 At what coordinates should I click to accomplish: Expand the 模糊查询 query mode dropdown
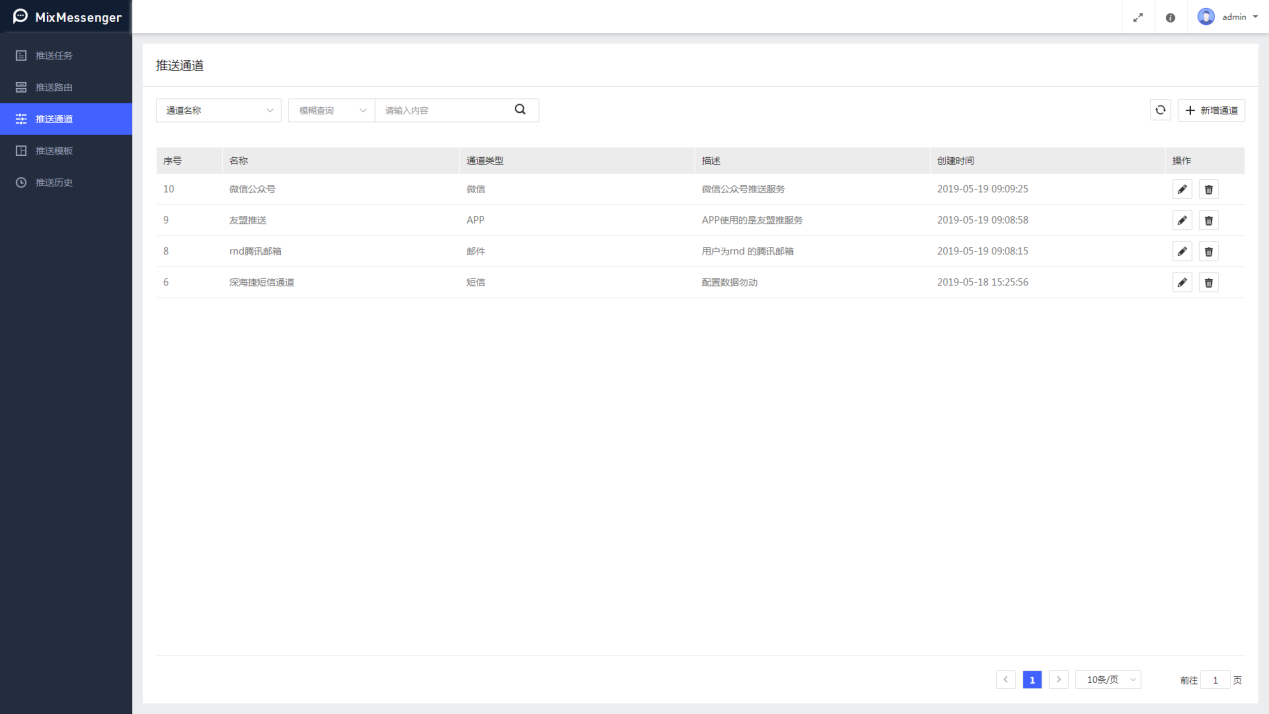(331, 110)
